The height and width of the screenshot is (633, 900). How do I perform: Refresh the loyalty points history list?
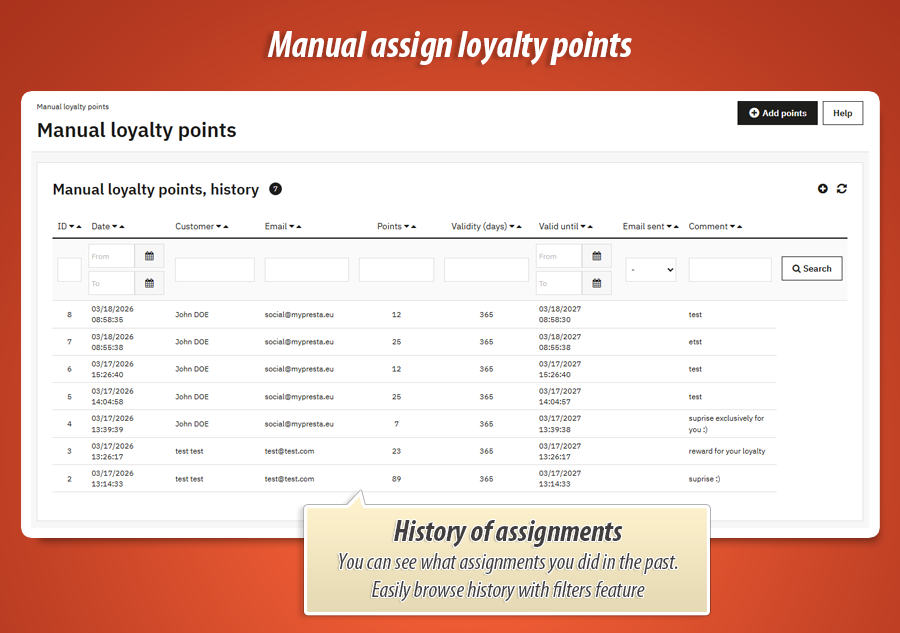[x=842, y=188]
